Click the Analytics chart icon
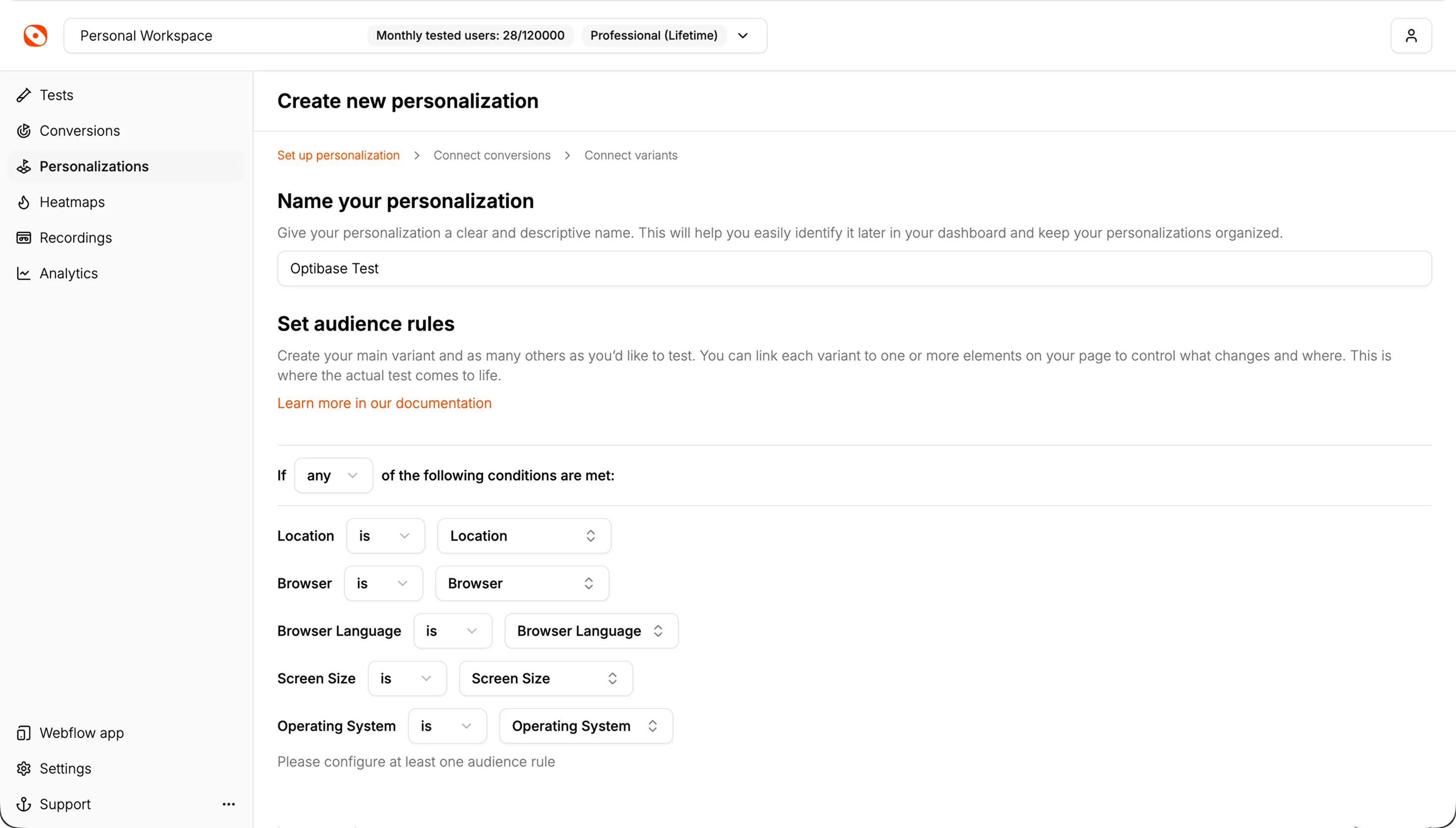This screenshot has width=1456, height=828. [x=23, y=273]
